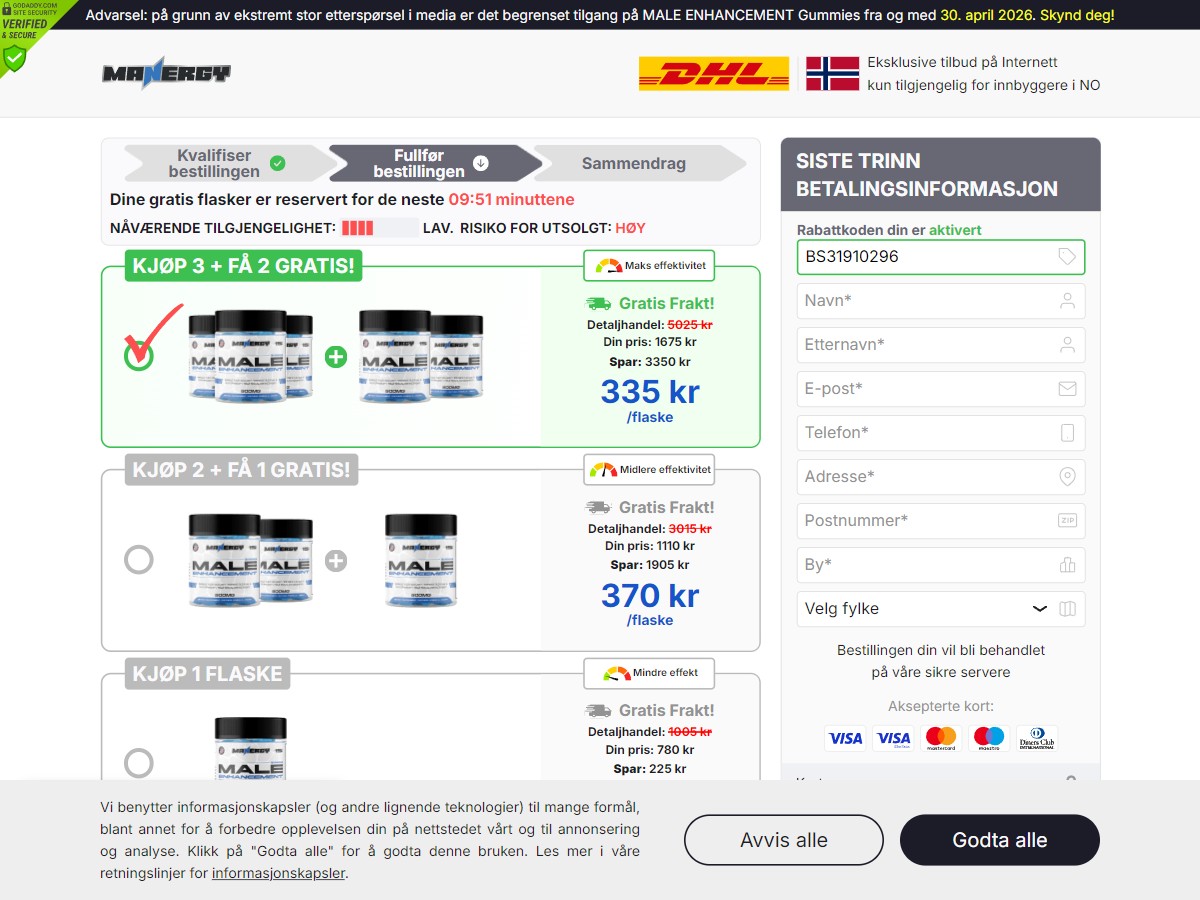Click the KJØP 1 FLASKE banner
This screenshot has width=1200, height=900.
[x=207, y=674]
